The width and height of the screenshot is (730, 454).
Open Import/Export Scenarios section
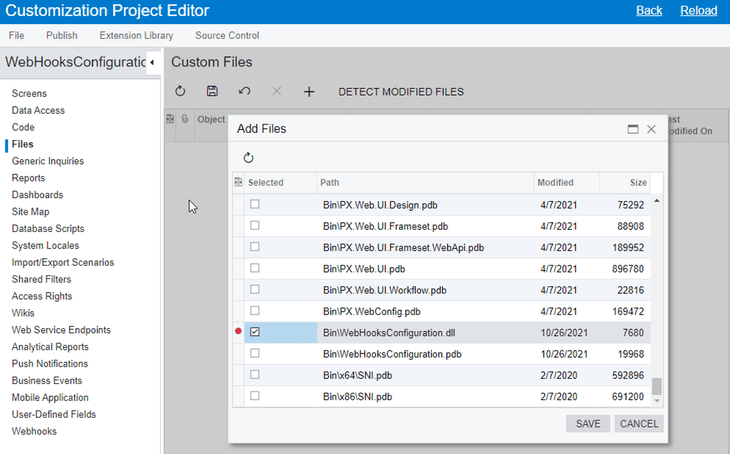(63, 263)
